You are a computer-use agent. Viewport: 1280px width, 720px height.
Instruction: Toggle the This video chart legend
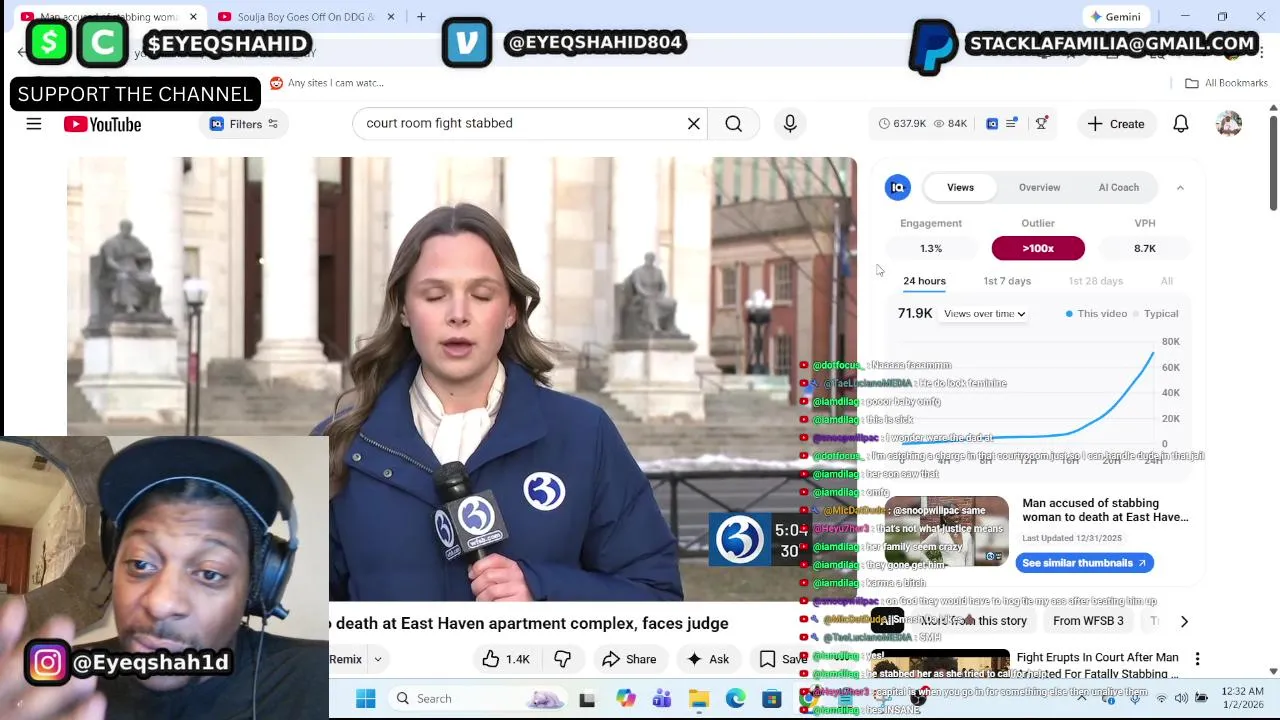pos(1096,314)
